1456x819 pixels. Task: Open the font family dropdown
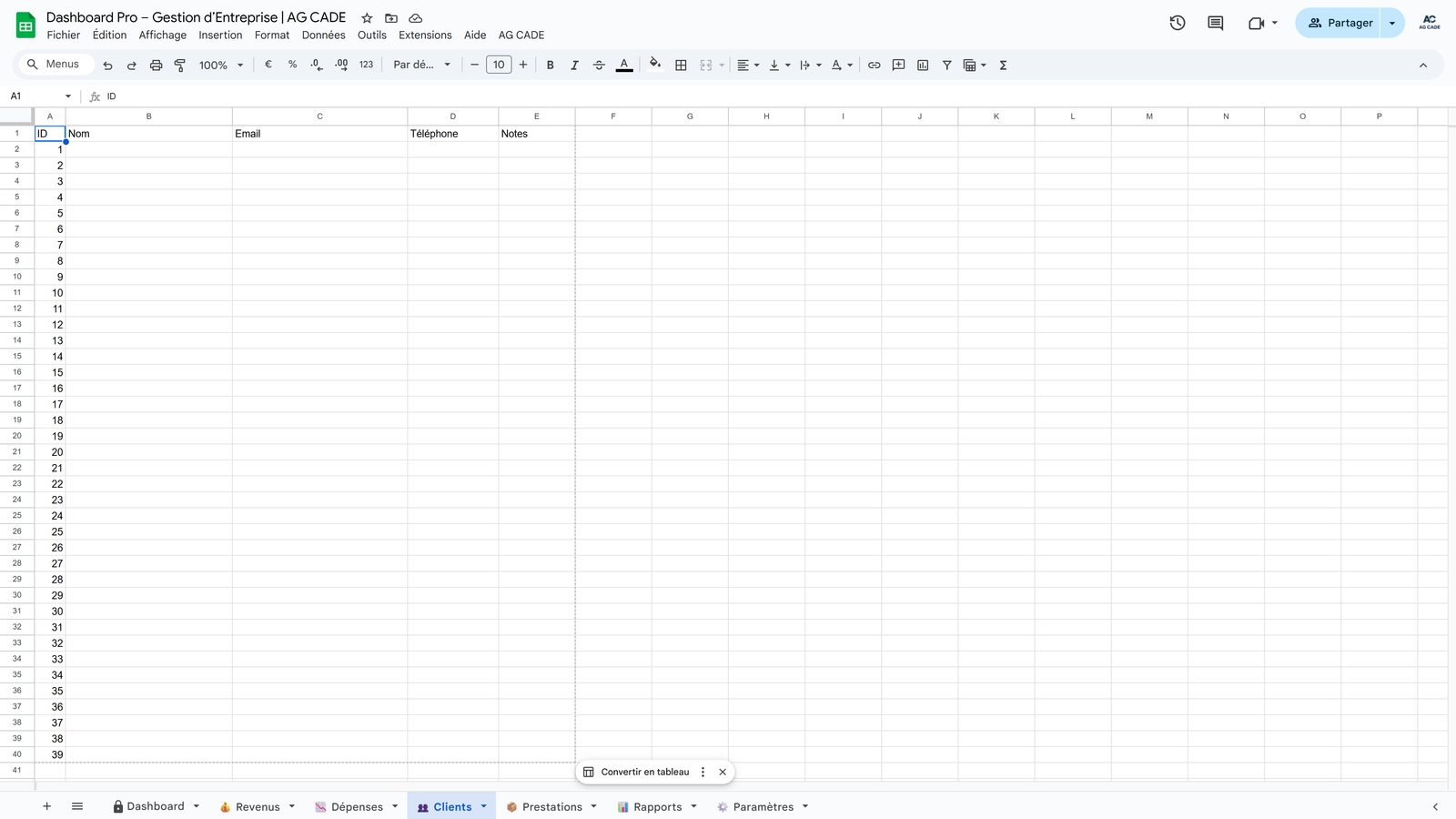[x=421, y=66]
